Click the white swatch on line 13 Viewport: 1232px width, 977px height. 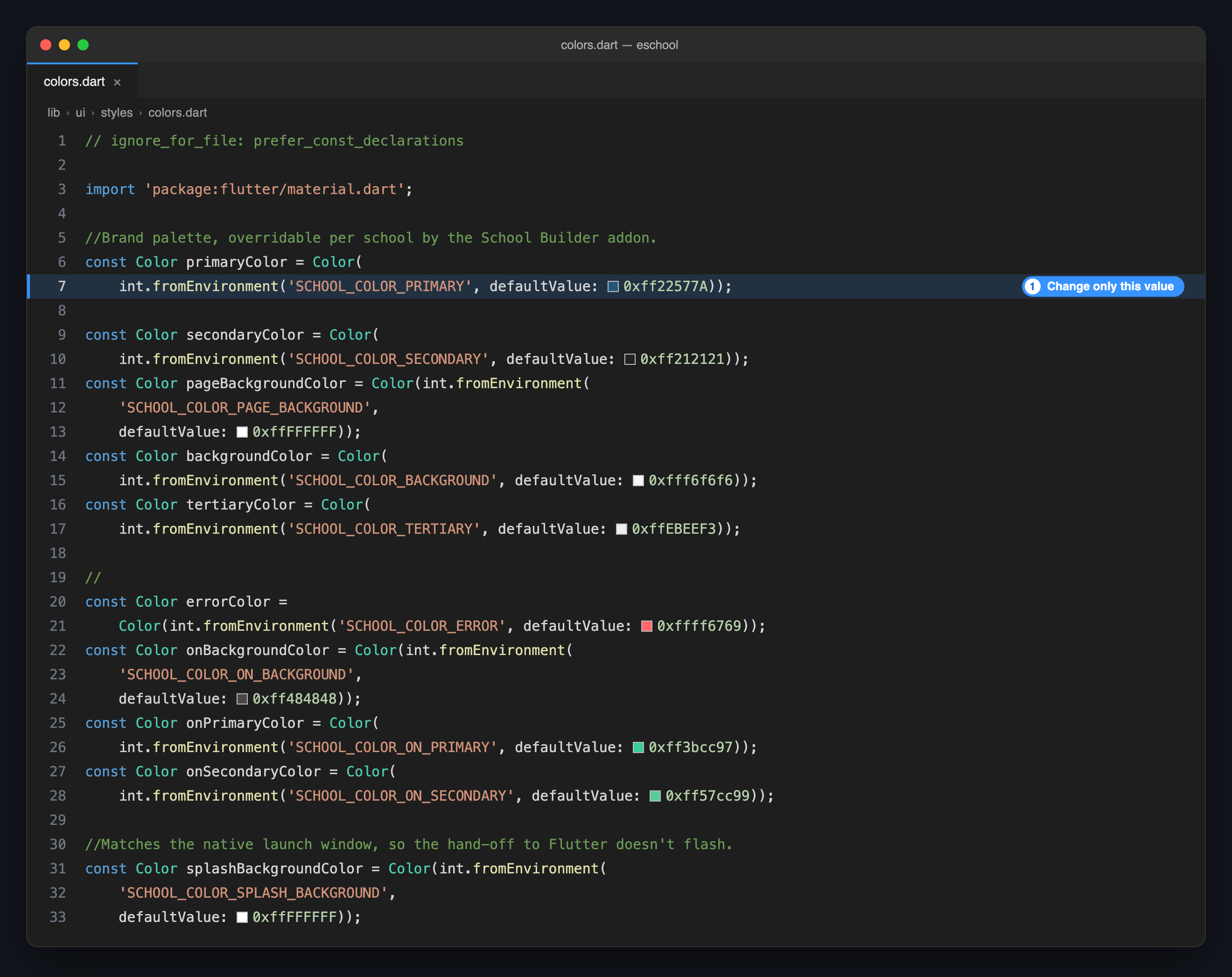tap(242, 432)
